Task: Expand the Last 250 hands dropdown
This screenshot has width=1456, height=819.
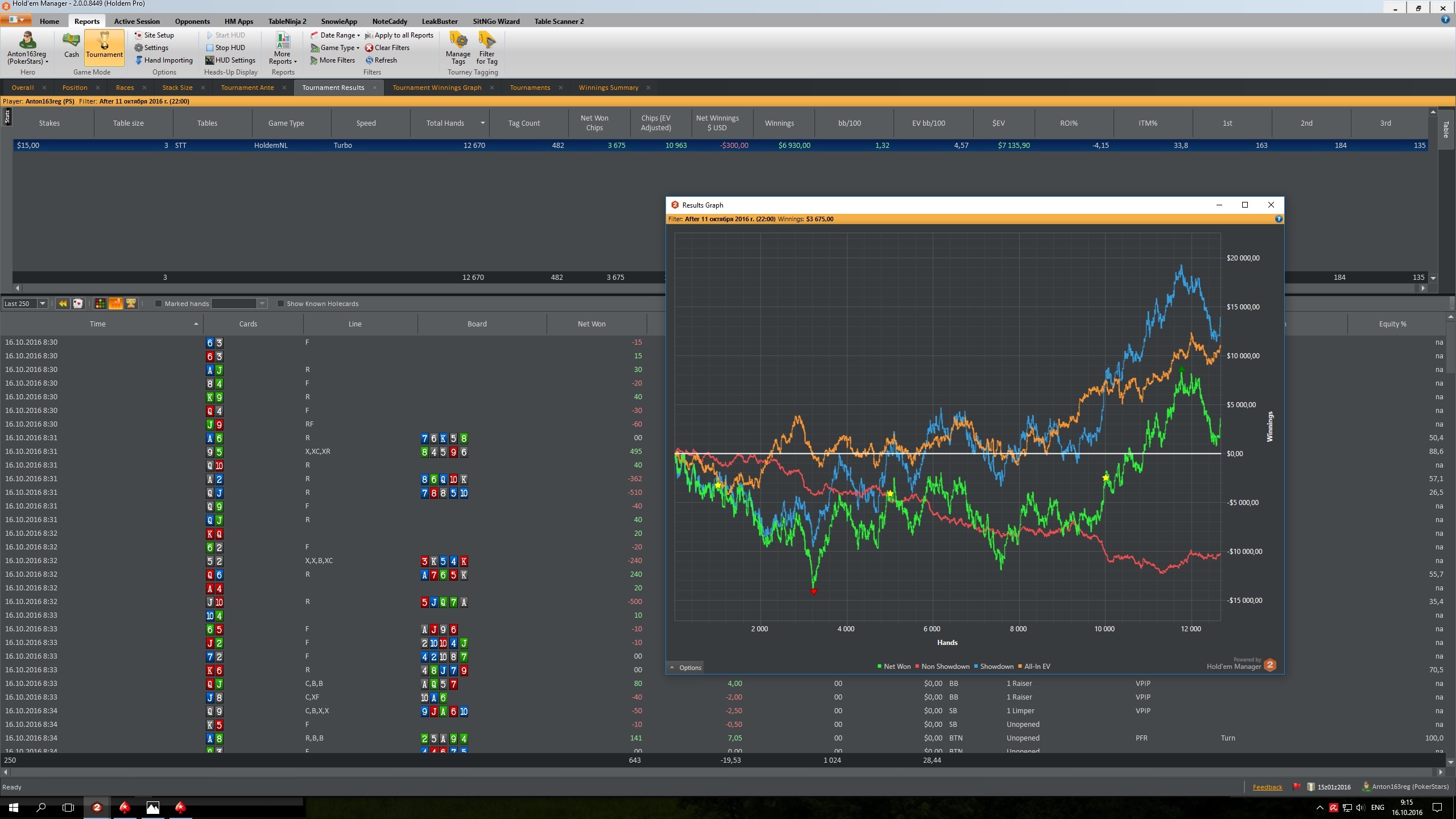Action: pyautogui.click(x=42, y=304)
